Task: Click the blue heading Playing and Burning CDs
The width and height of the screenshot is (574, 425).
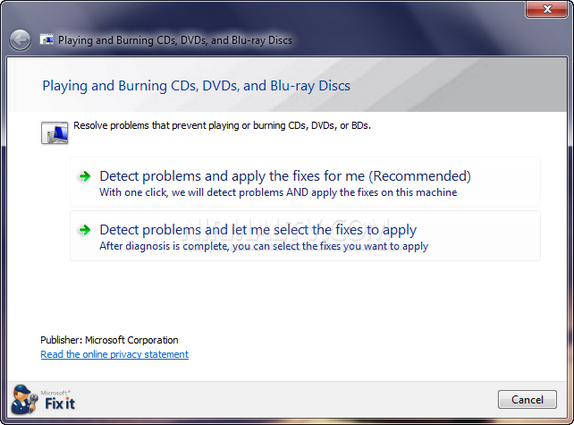Action: pos(196,86)
